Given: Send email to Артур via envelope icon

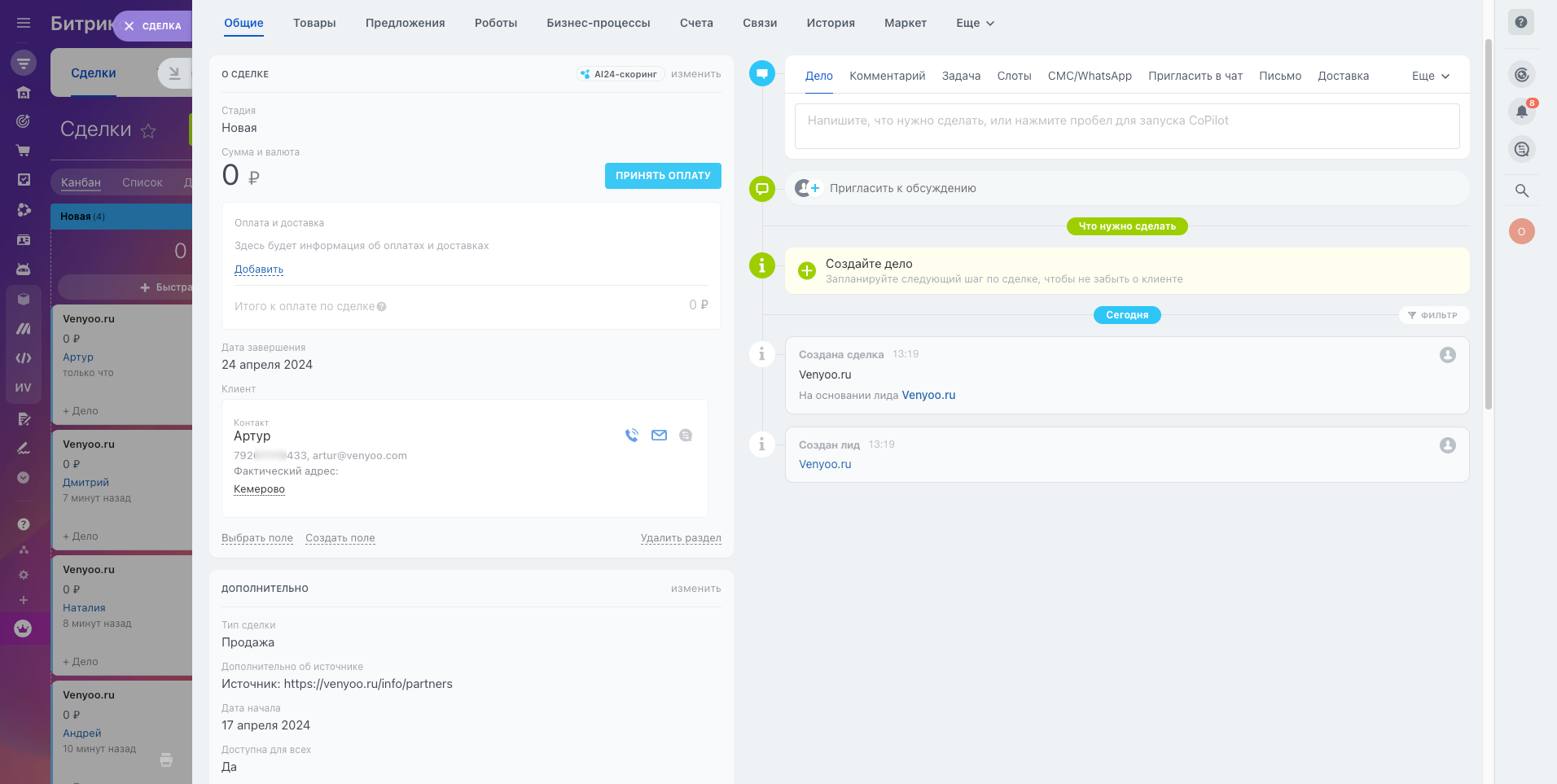Looking at the screenshot, I should pyautogui.click(x=660, y=436).
